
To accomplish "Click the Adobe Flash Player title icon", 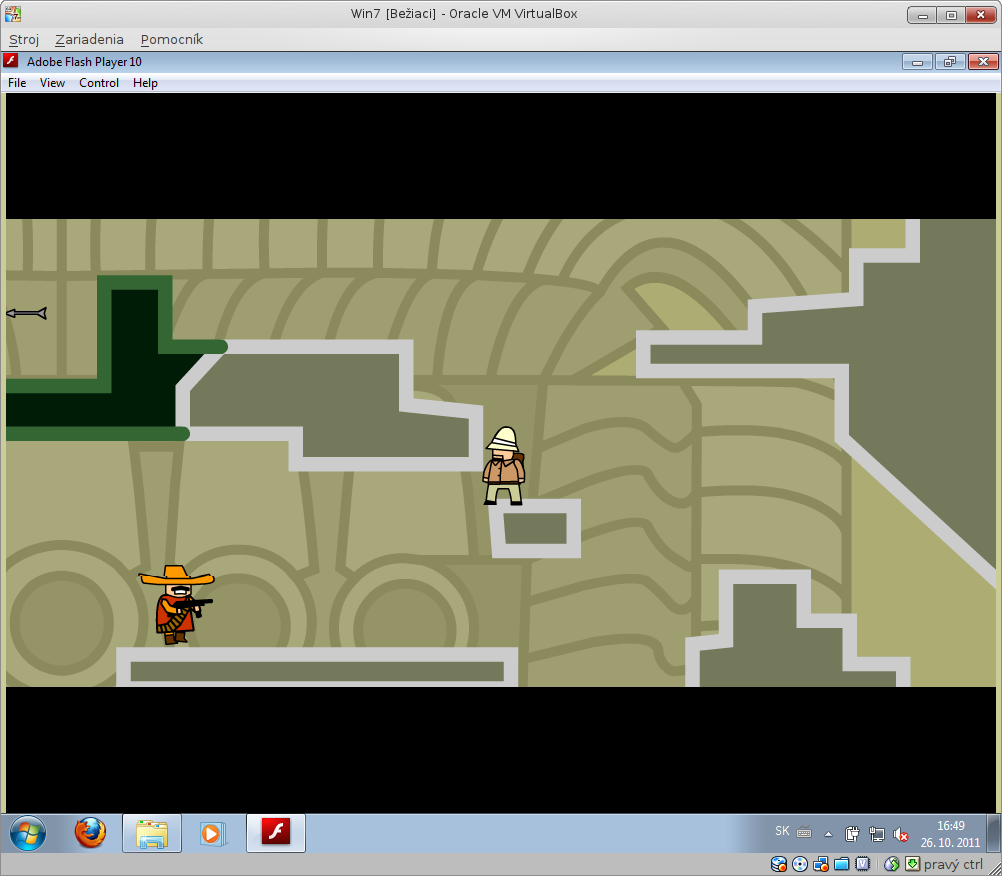I will pyautogui.click(x=11, y=61).
